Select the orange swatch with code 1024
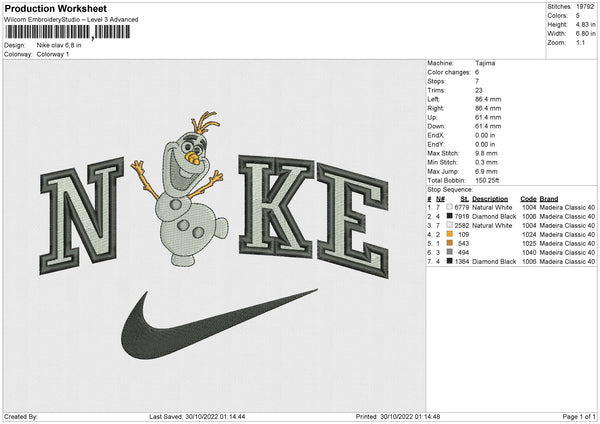The height and width of the screenshot is (424, 600). pos(450,234)
